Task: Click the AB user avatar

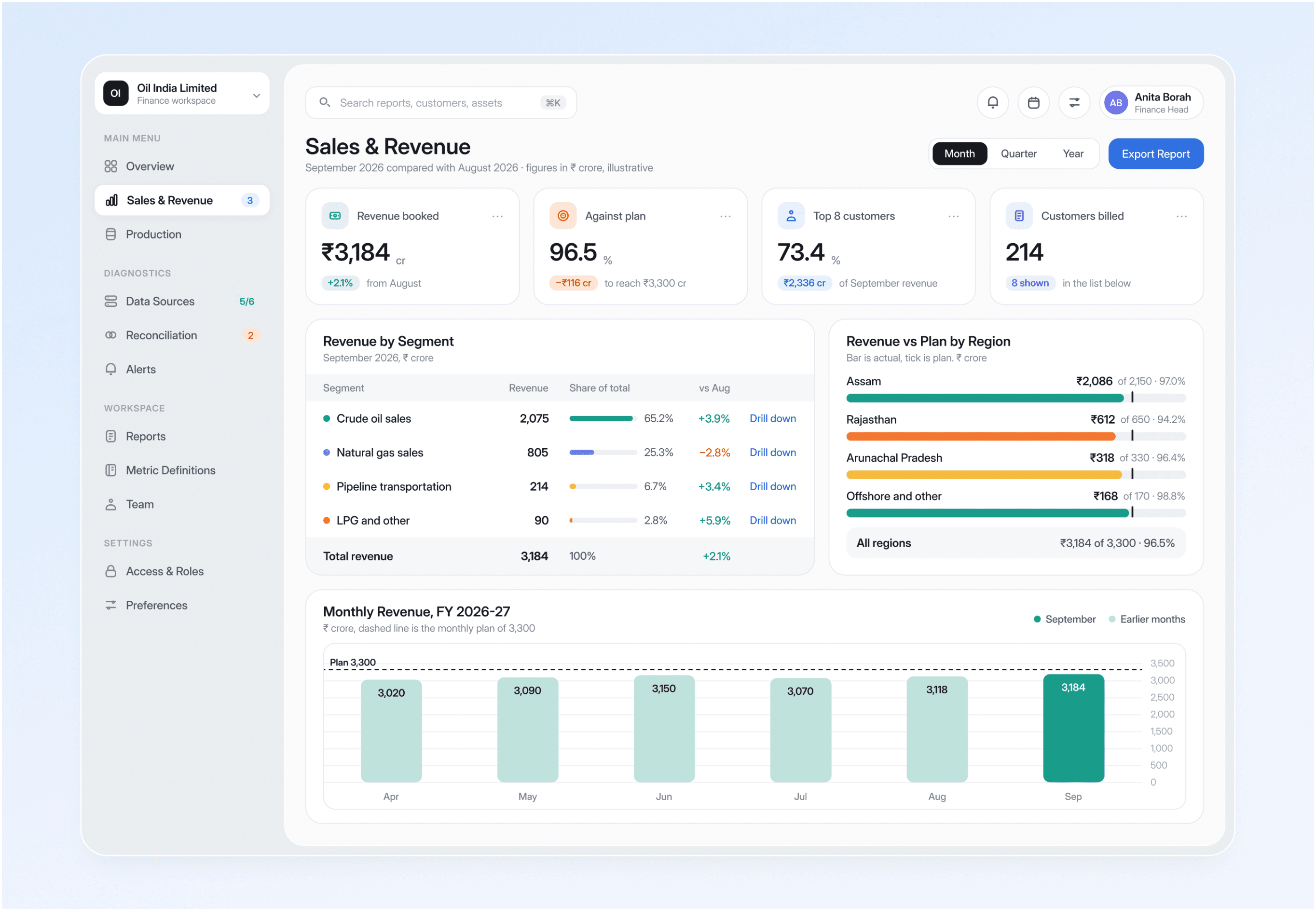Action: coord(1116,103)
